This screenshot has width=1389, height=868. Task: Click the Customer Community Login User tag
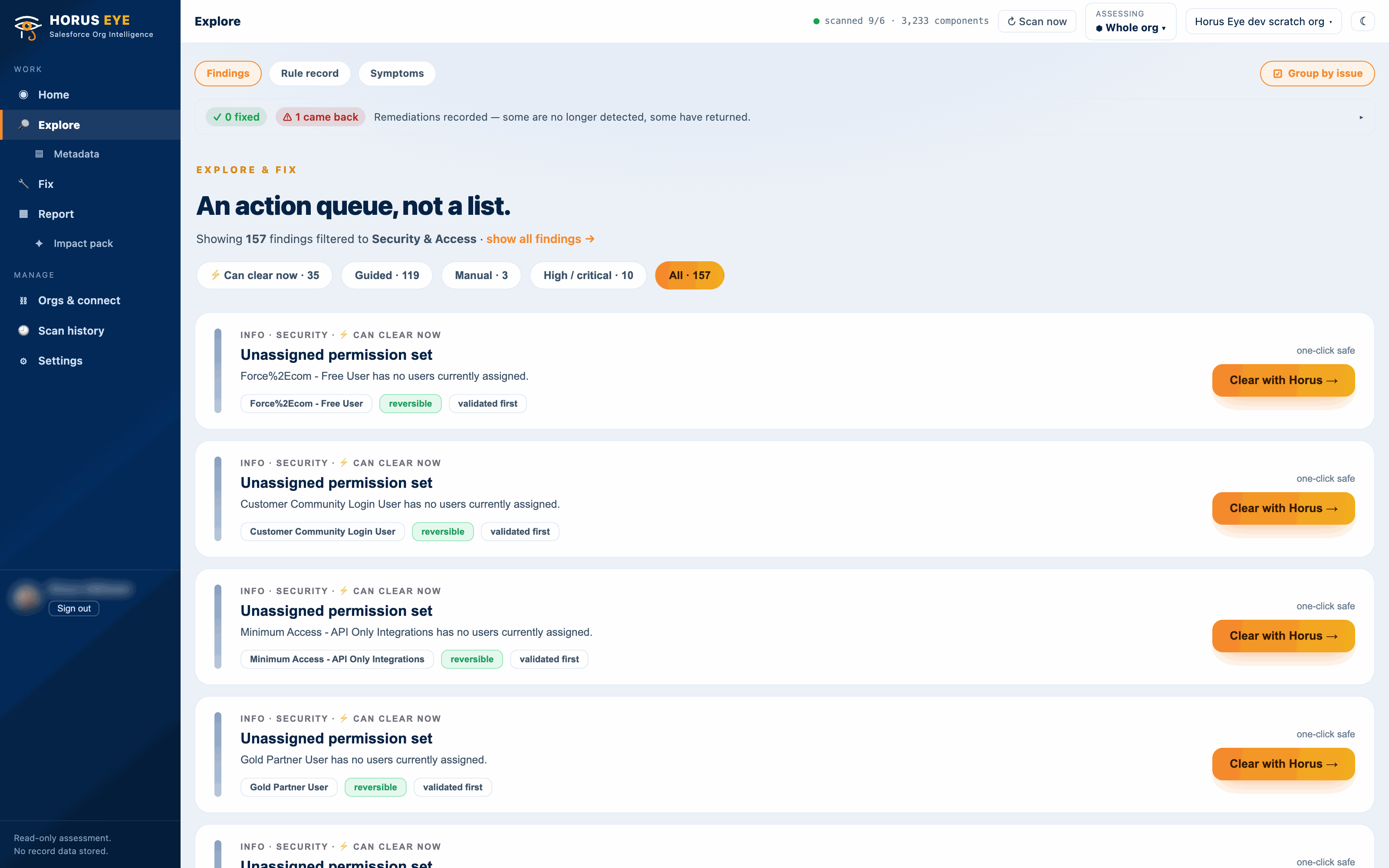pos(323,532)
